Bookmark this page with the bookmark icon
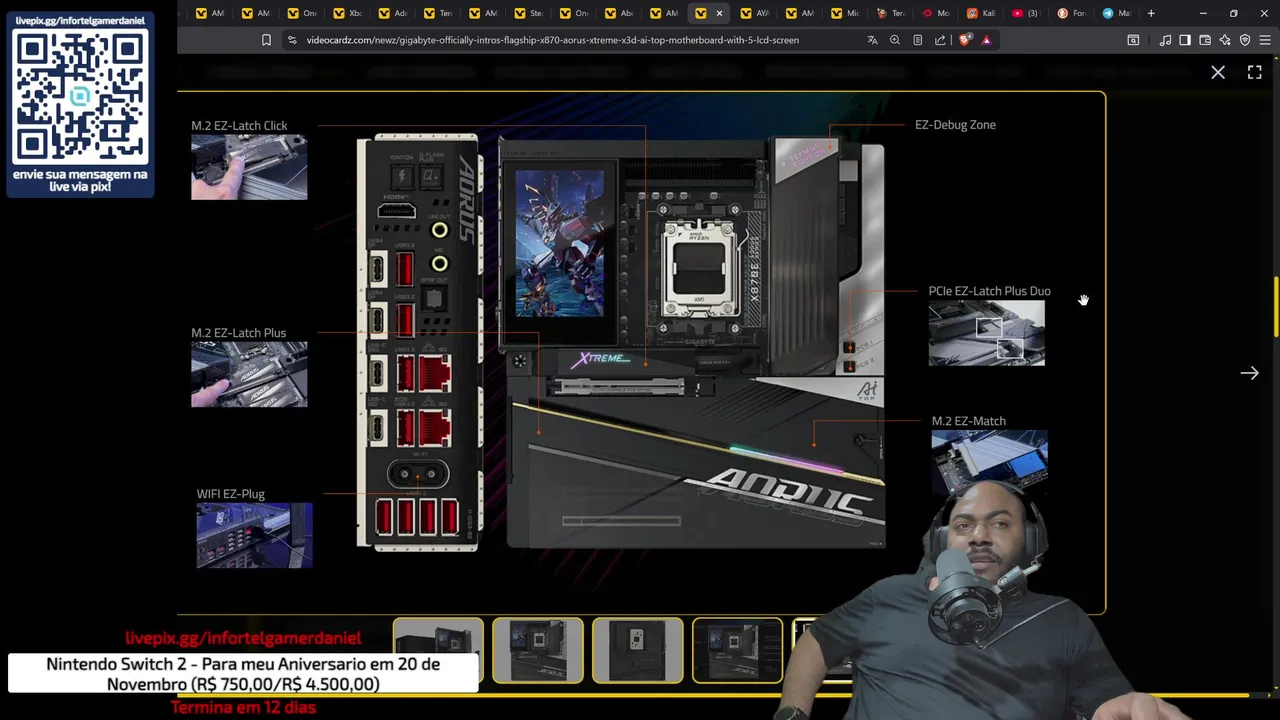Screen dimensions: 1280x720 coord(266,40)
